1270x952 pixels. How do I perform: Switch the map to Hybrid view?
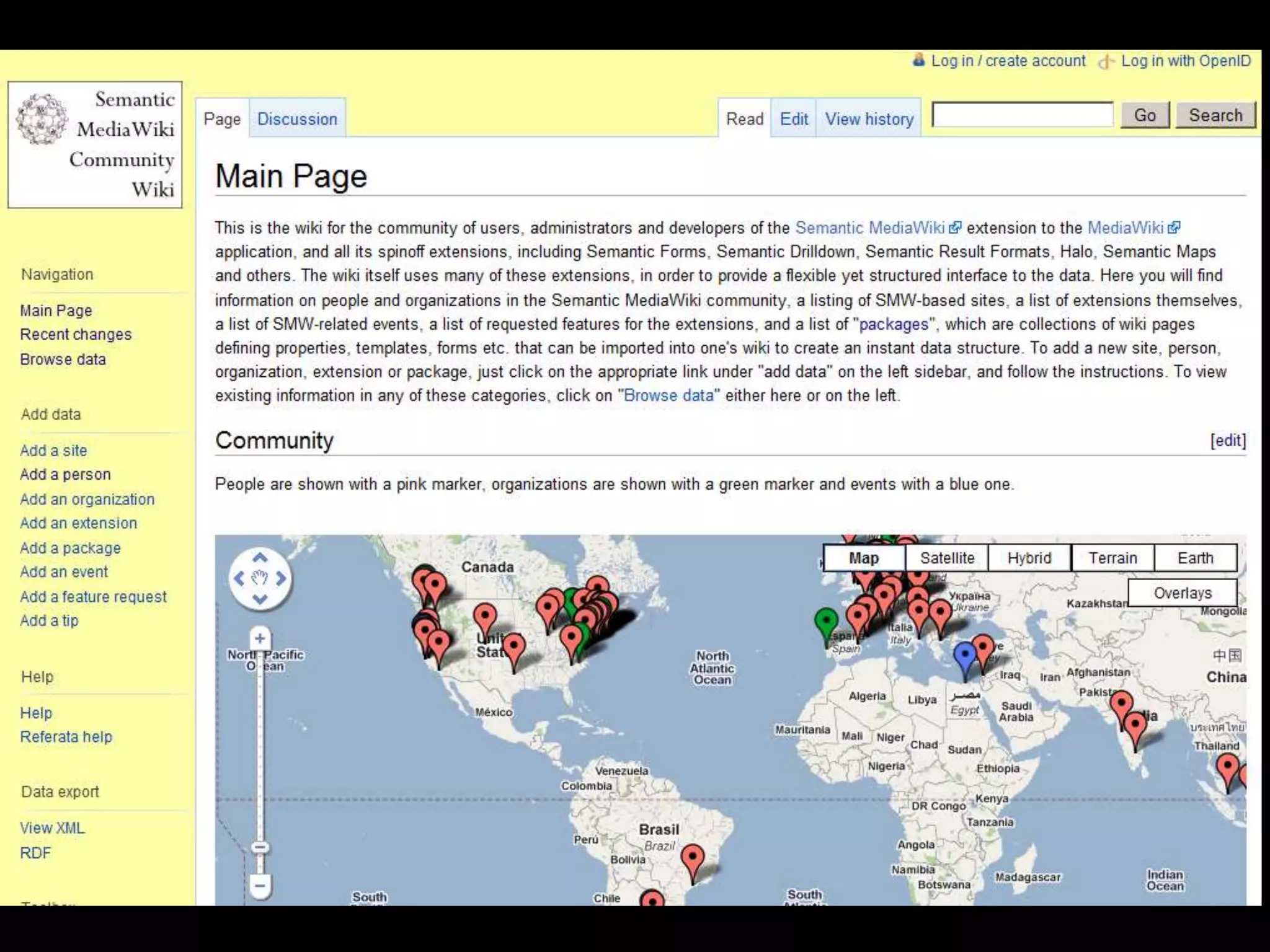coord(1029,558)
